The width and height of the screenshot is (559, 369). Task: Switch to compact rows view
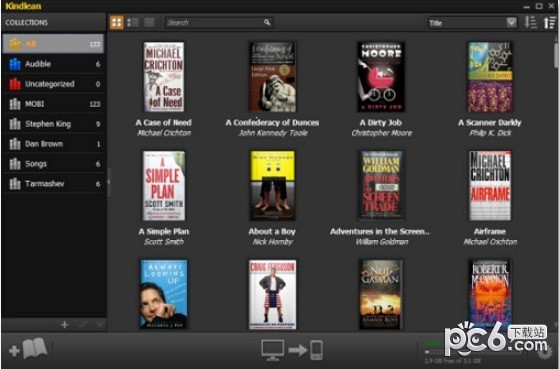[149, 22]
